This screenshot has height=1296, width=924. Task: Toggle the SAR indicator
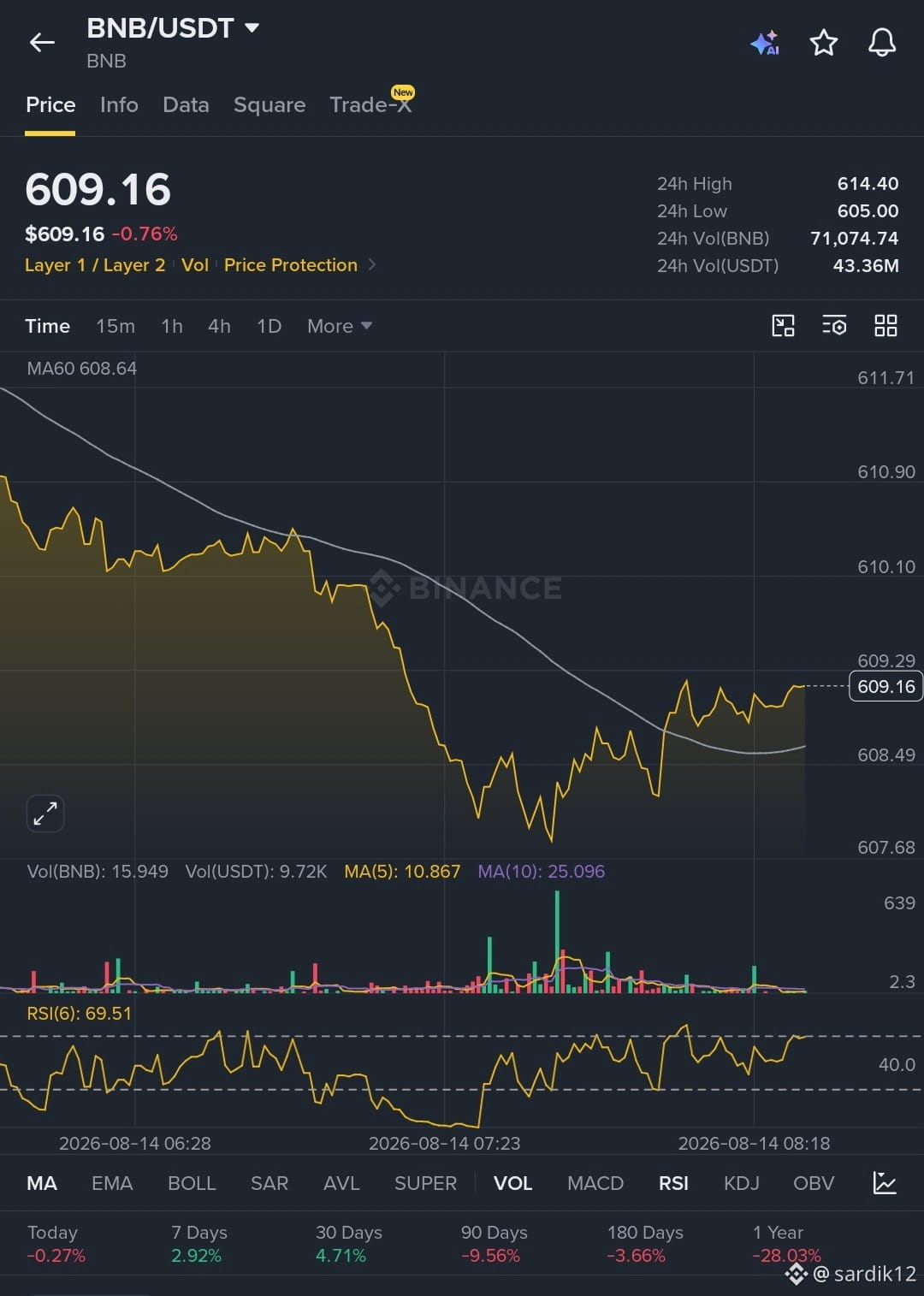click(x=269, y=1183)
